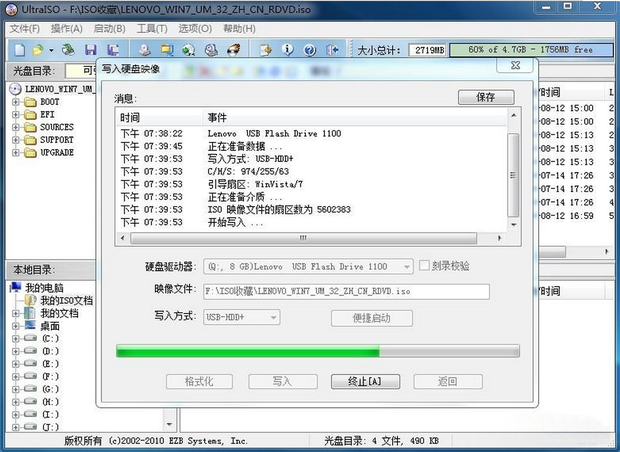Open the 工具(T) menu
620x452 pixels.
152,29
